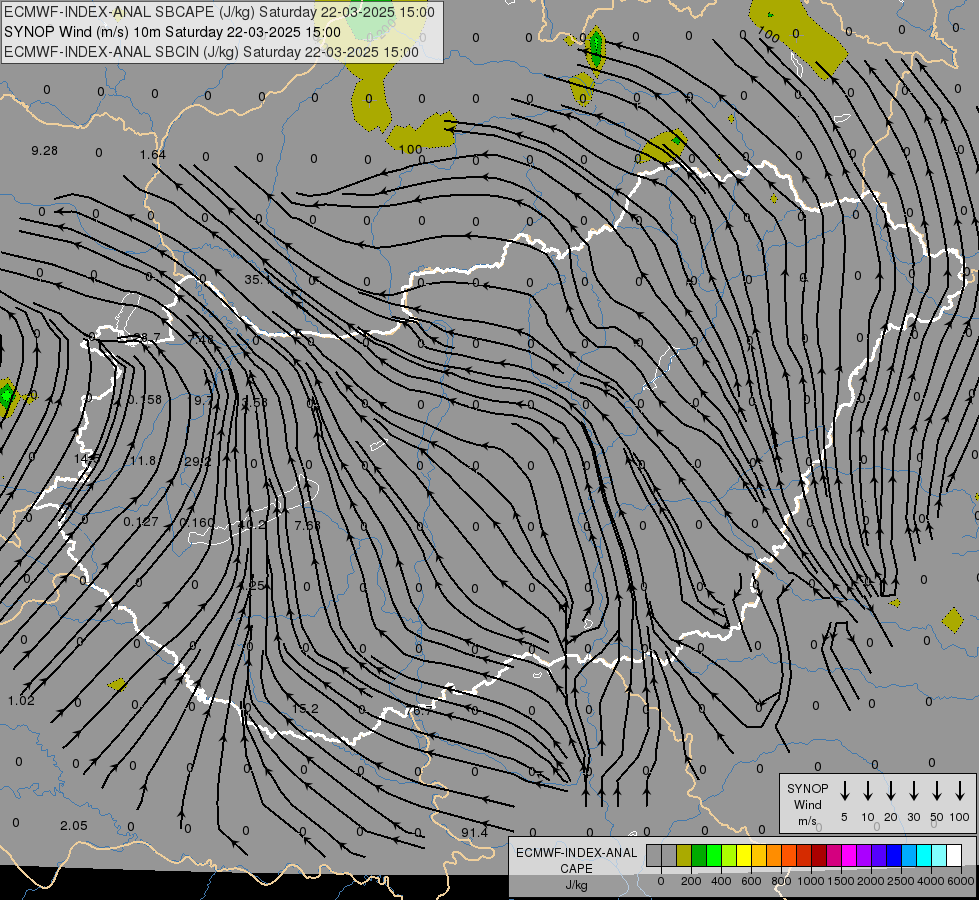979x900 pixels.
Task: Click the 'ECMWF-INDEX-ANAL CAPE J/kg' legend heading
Action: click(x=576, y=869)
